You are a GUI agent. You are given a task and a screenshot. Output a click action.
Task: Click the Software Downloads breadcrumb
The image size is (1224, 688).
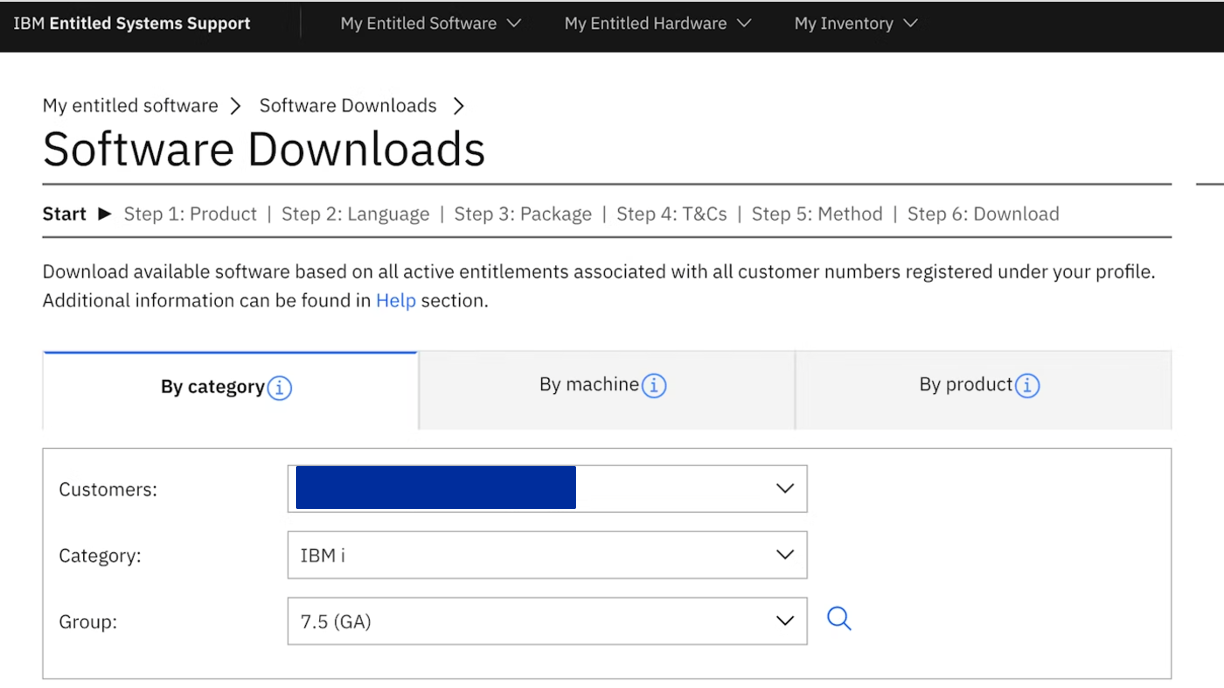[347, 105]
